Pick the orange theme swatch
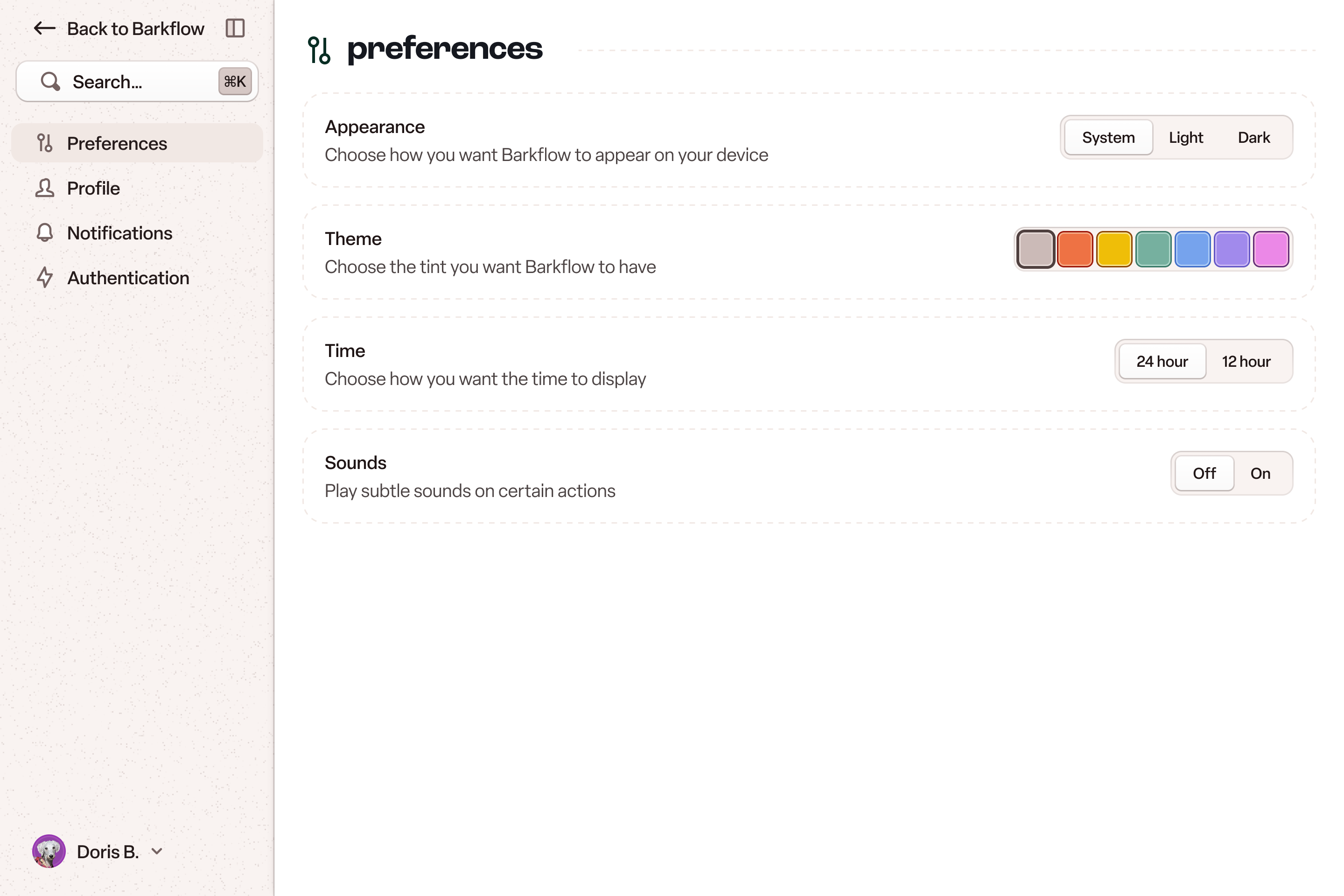 point(1075,249)
